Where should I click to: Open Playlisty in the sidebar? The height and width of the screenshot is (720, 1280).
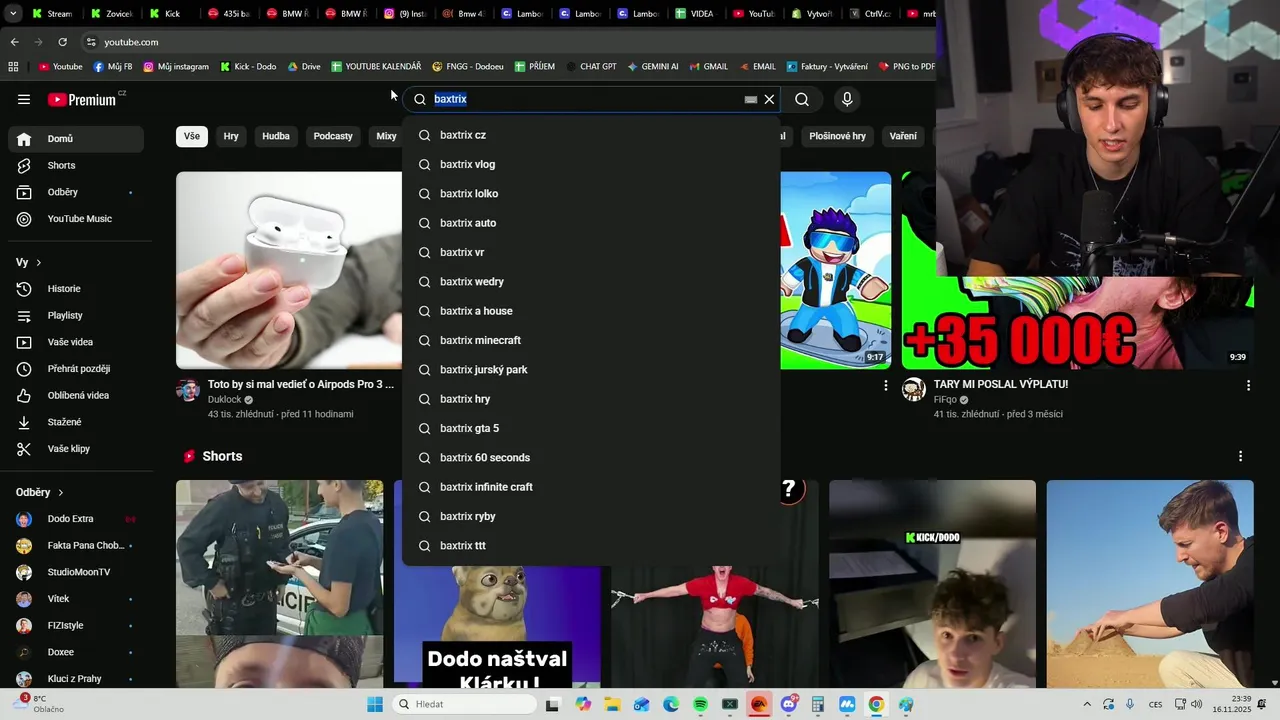(x=76, y=315)
